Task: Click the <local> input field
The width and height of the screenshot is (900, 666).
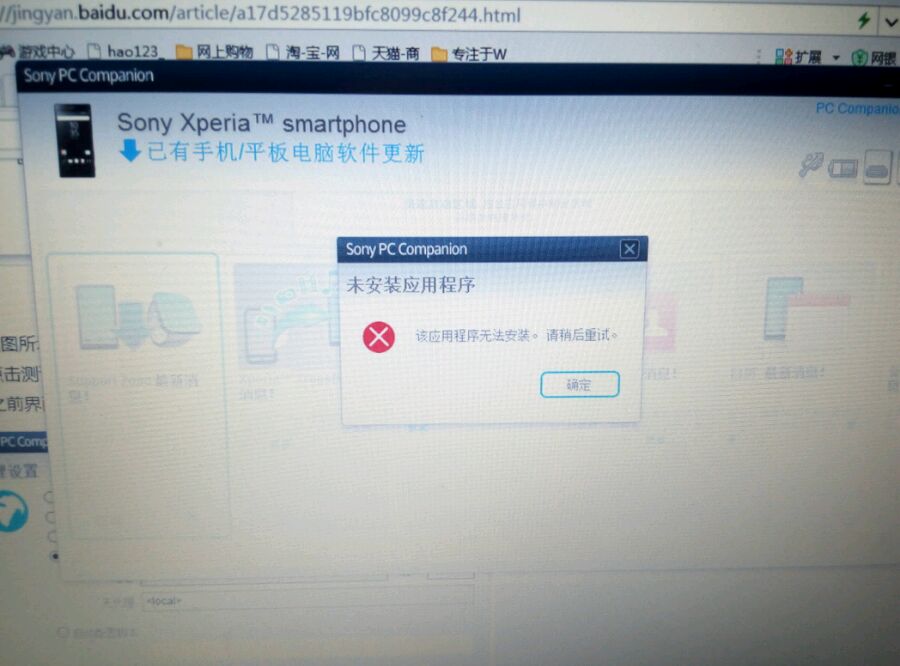Action: 308,601
